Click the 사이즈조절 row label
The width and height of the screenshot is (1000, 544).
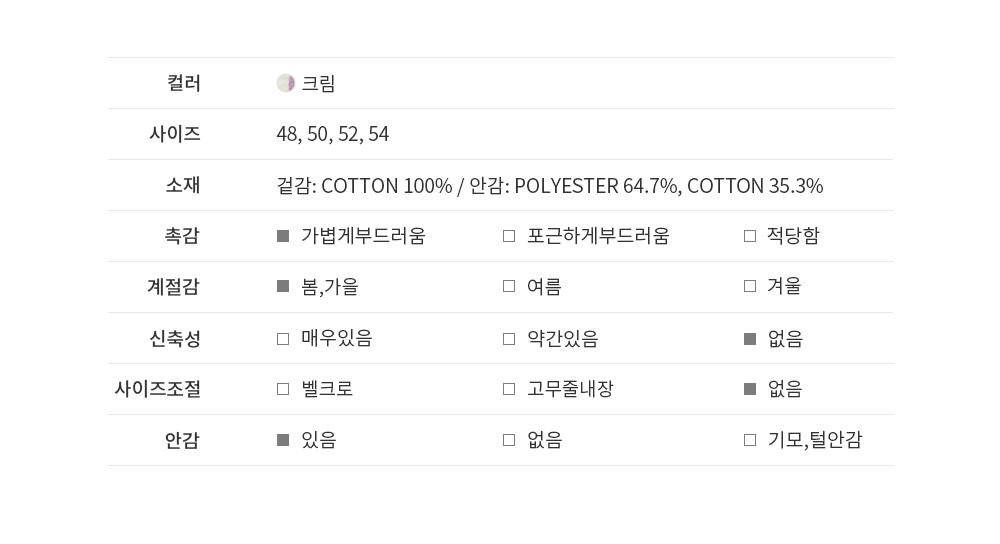pos(158,389)
